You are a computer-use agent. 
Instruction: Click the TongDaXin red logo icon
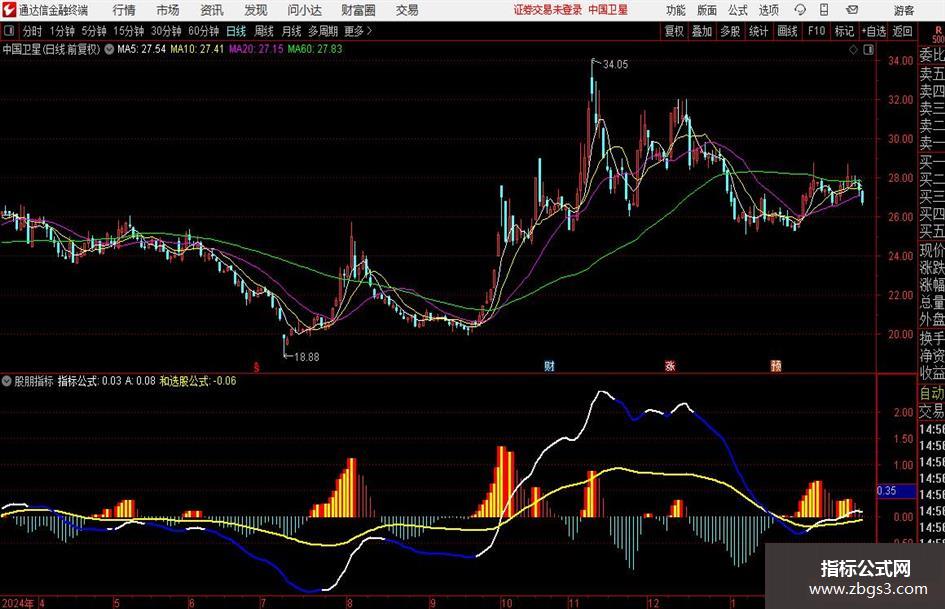click(9, 10)
